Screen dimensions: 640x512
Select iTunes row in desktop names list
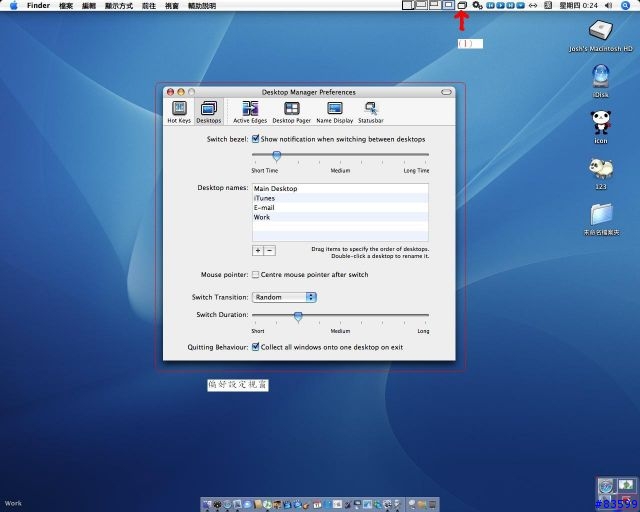tap(340, 198)
